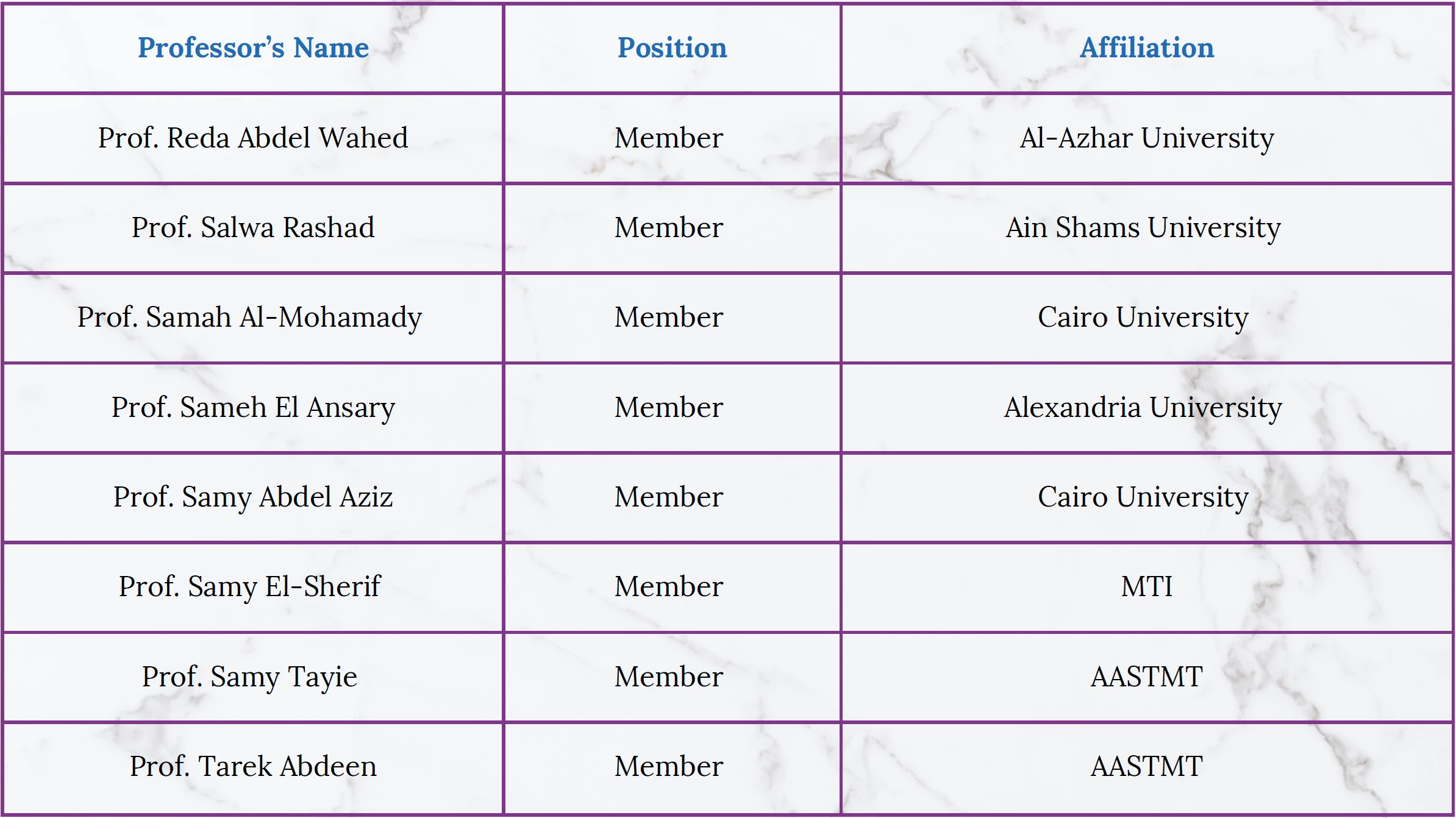The image size is (1456, 818).
Task: Click the Professor's Name column header
Action: (253, 48)
